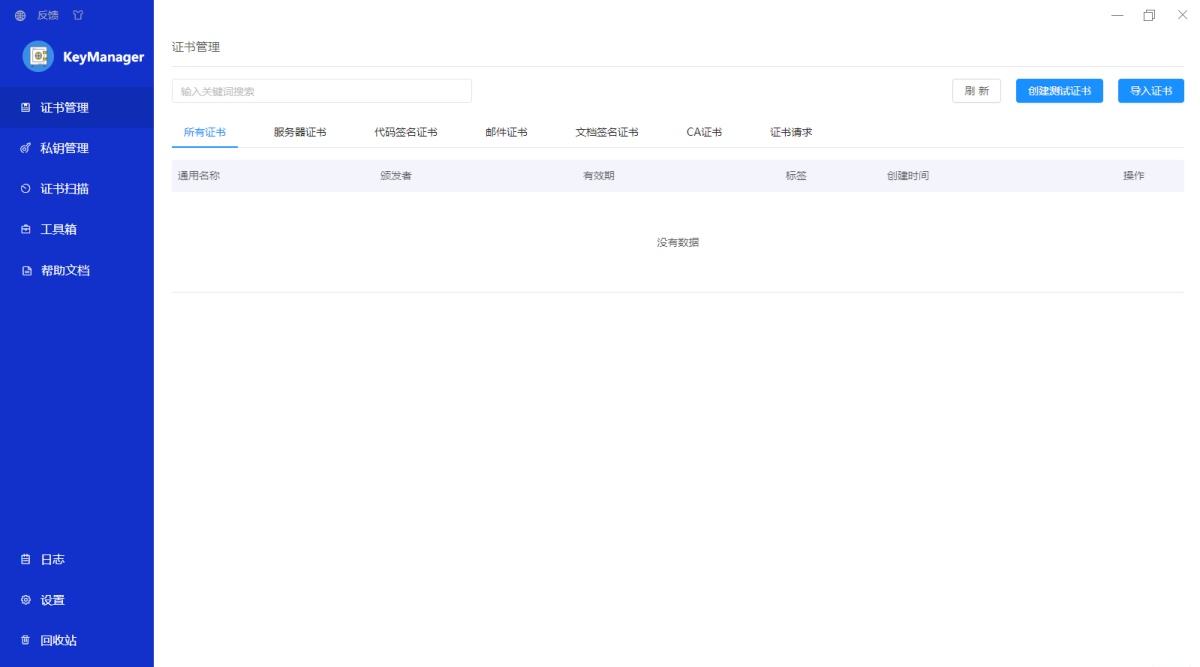Select the 证书请求 tab
The width and height of the screenshot is (1200, 667).
tap(791, 132)
